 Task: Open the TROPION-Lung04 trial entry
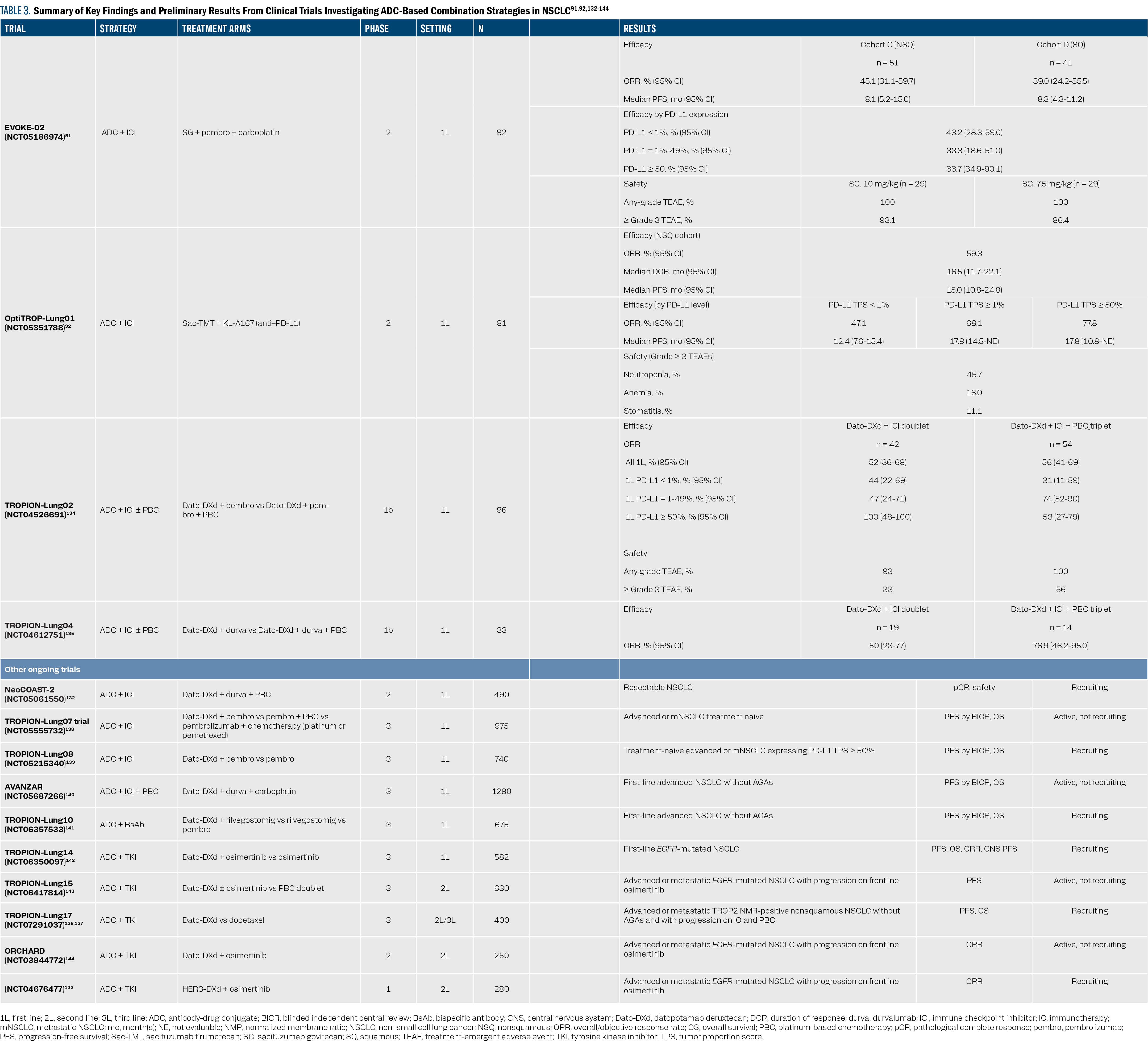[39, 630]
